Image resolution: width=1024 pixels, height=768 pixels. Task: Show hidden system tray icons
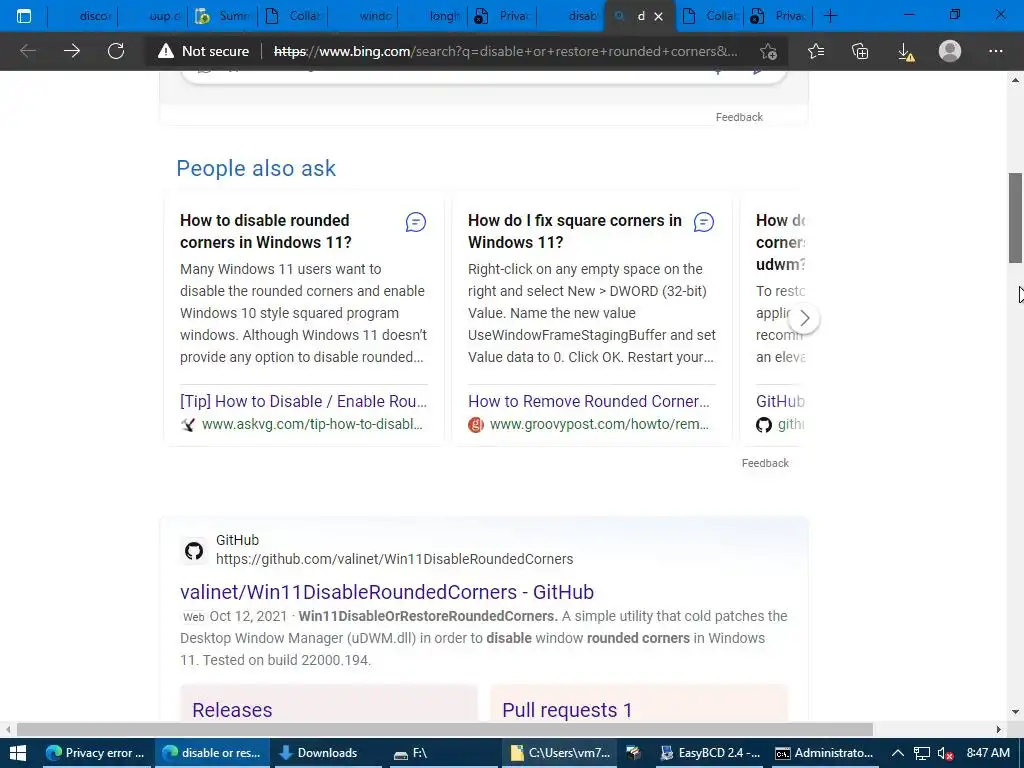tap(898, 753)
